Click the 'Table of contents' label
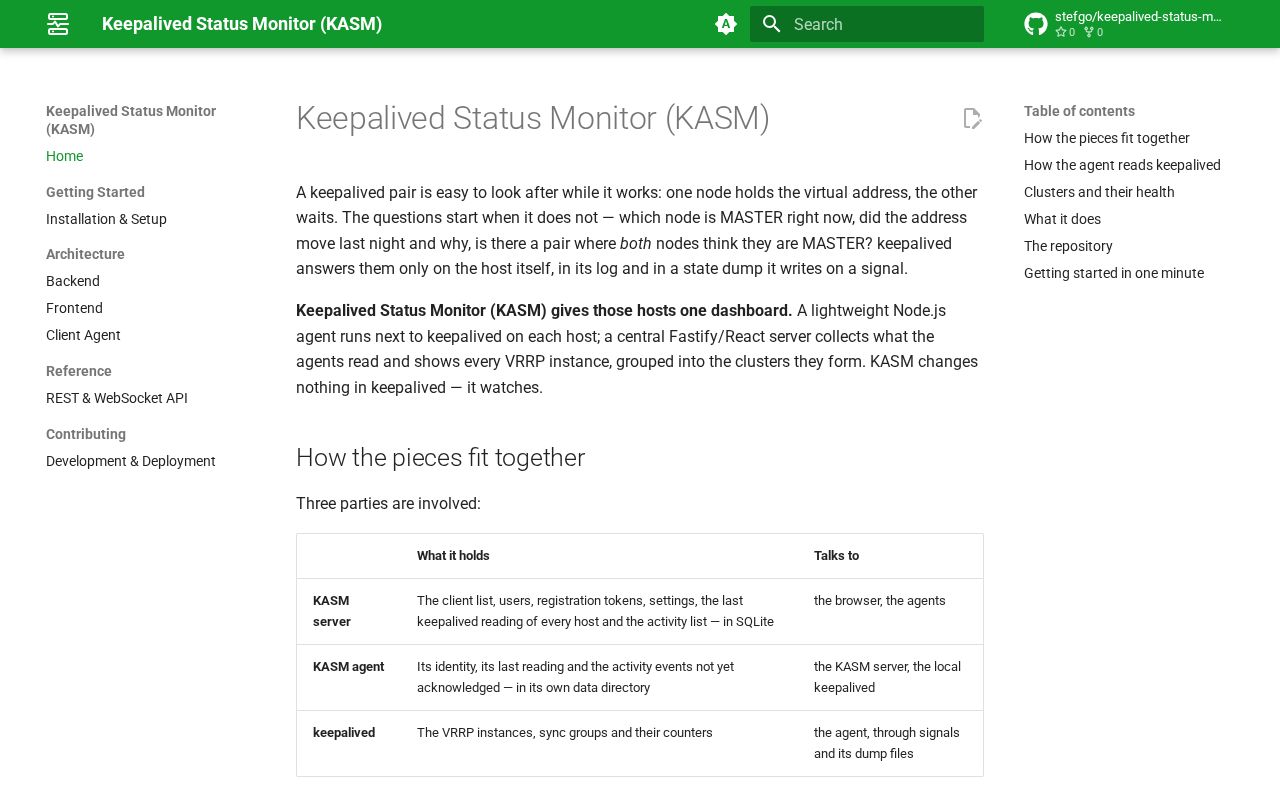Image resolution: width=1280 pixels, height=800 pixels. [1079, 111]
